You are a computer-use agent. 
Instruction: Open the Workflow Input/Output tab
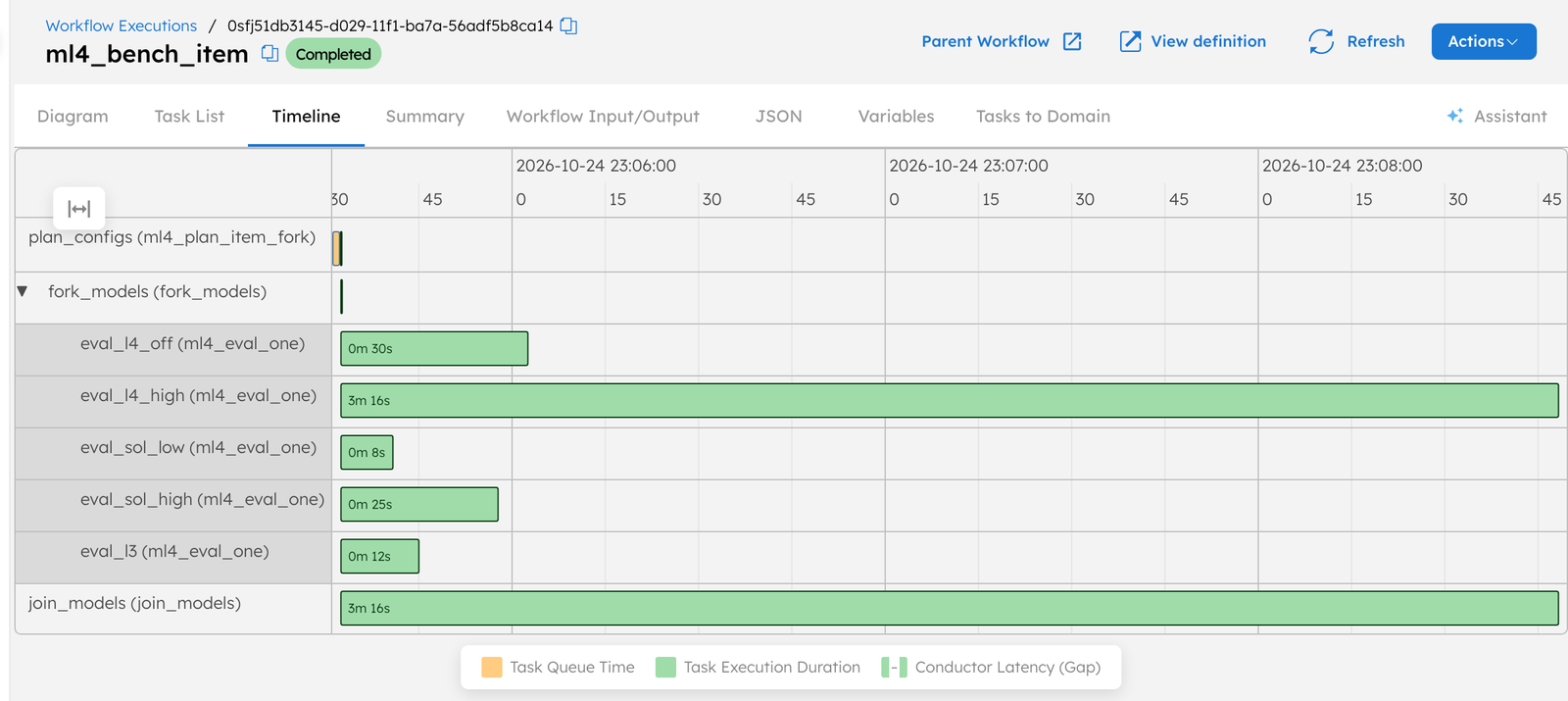tap(603, 116)
